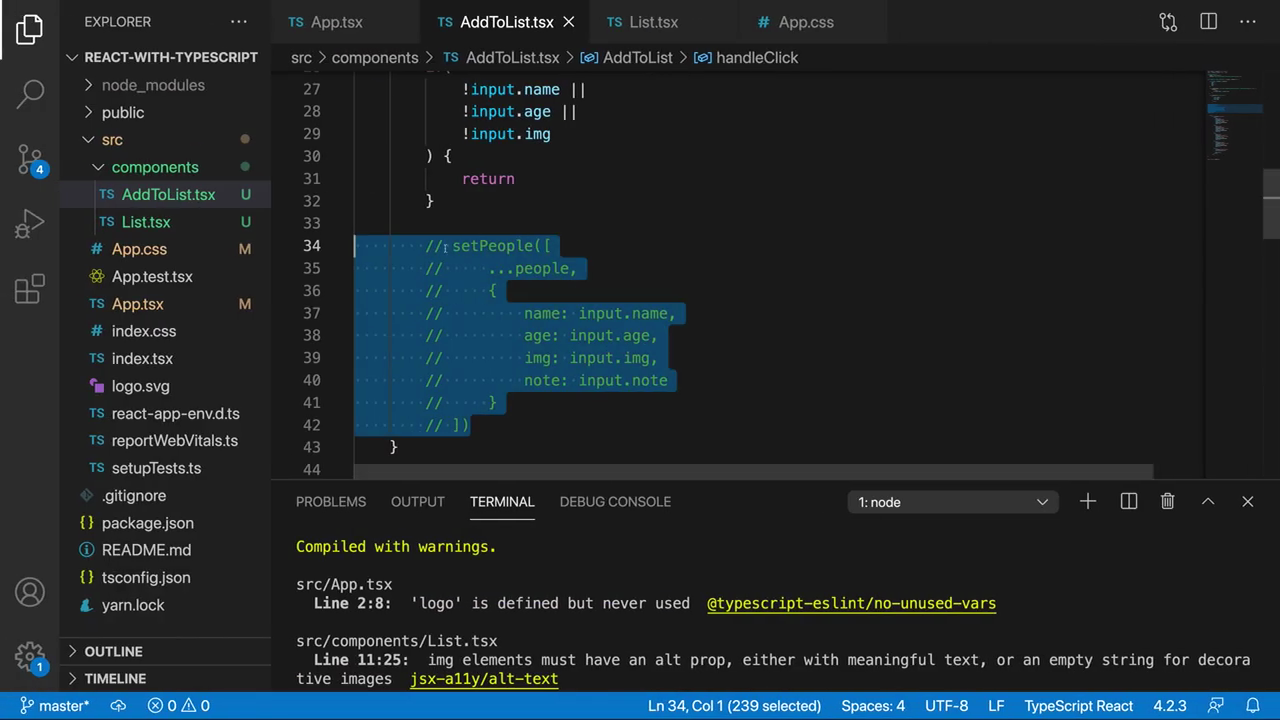Viewport: 1280px width, 720px height.
Task: Open errors and warnings count in status bar
Action: click(178, 706)
